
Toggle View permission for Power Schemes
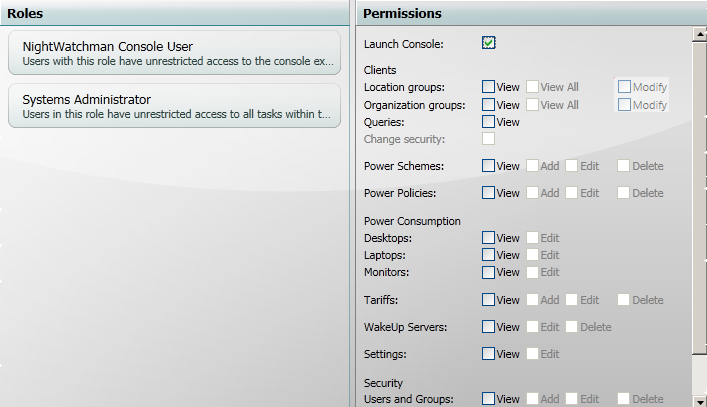click(x=488, y=165)
